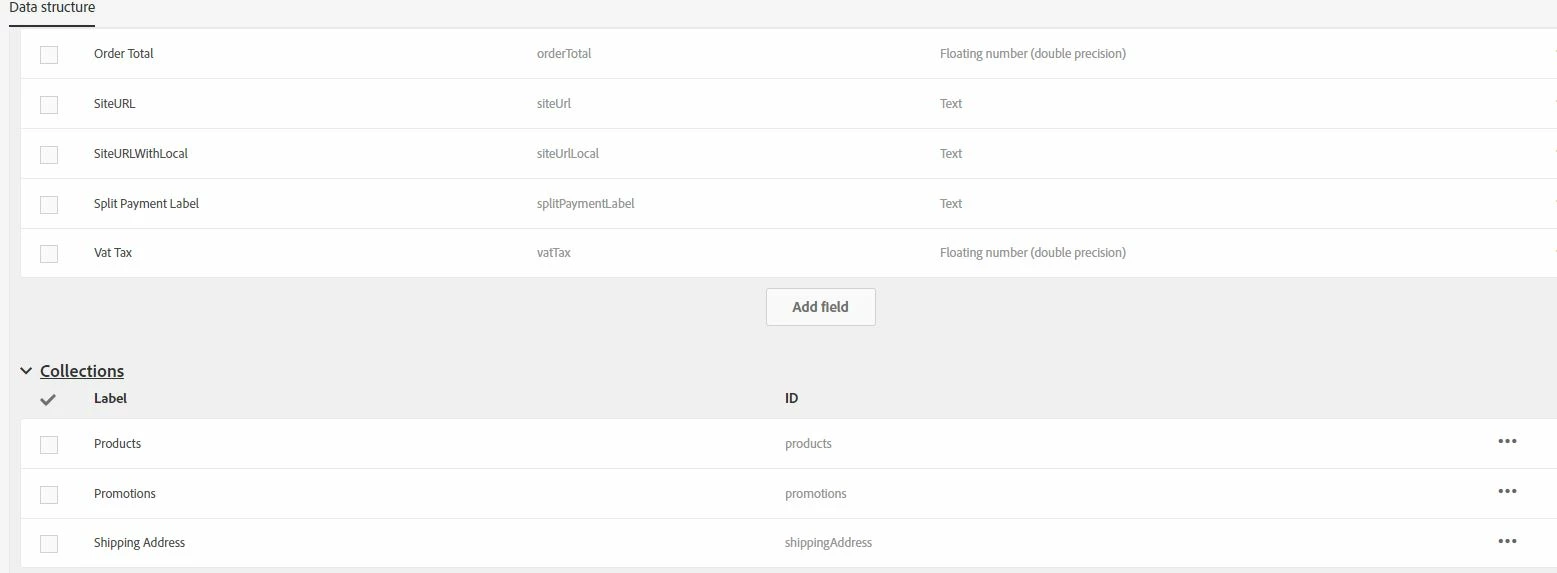
Task: Collapse the Collections section chevron
Action: 26,371
